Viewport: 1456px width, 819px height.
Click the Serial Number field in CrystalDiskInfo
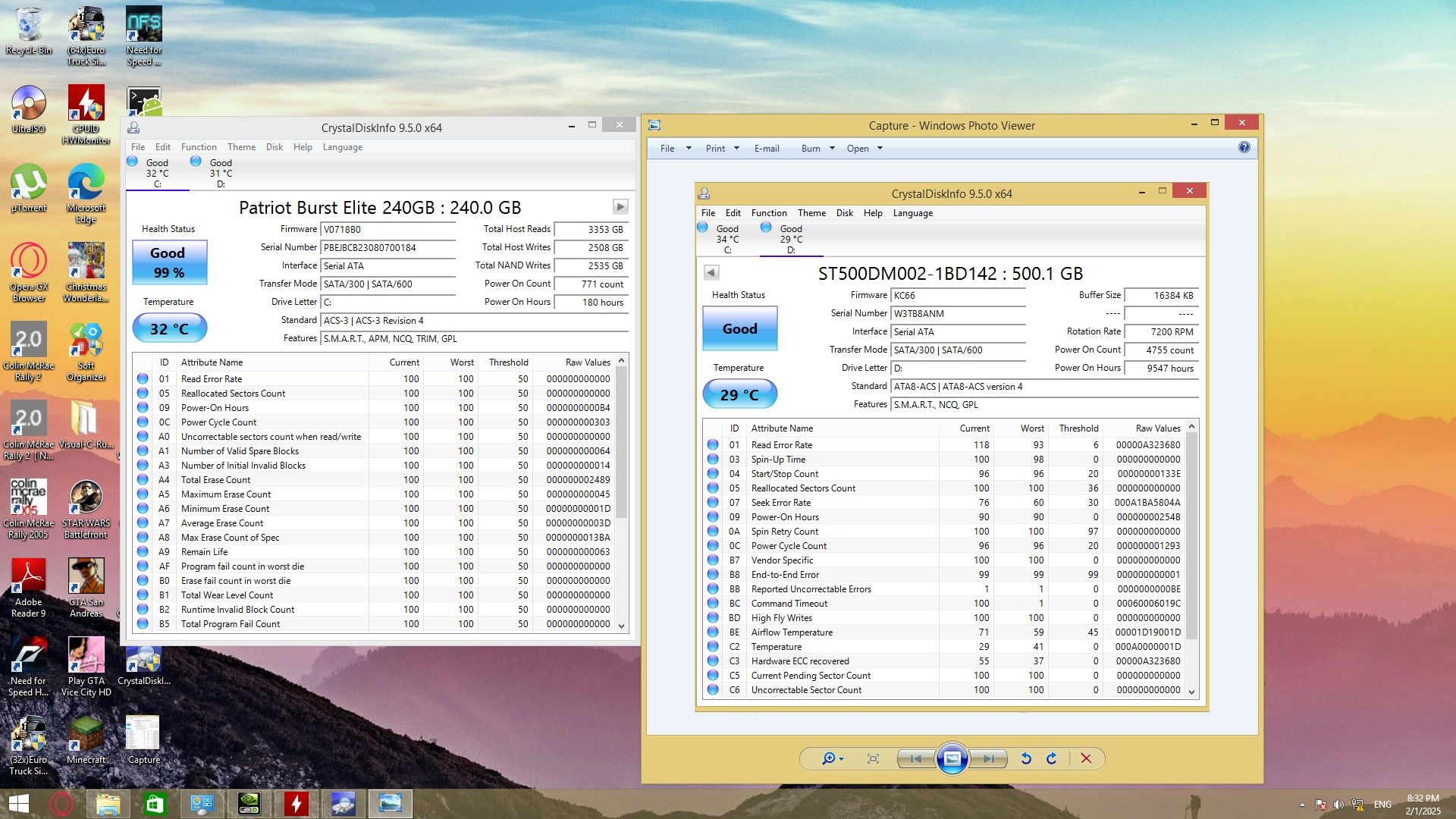388,247
